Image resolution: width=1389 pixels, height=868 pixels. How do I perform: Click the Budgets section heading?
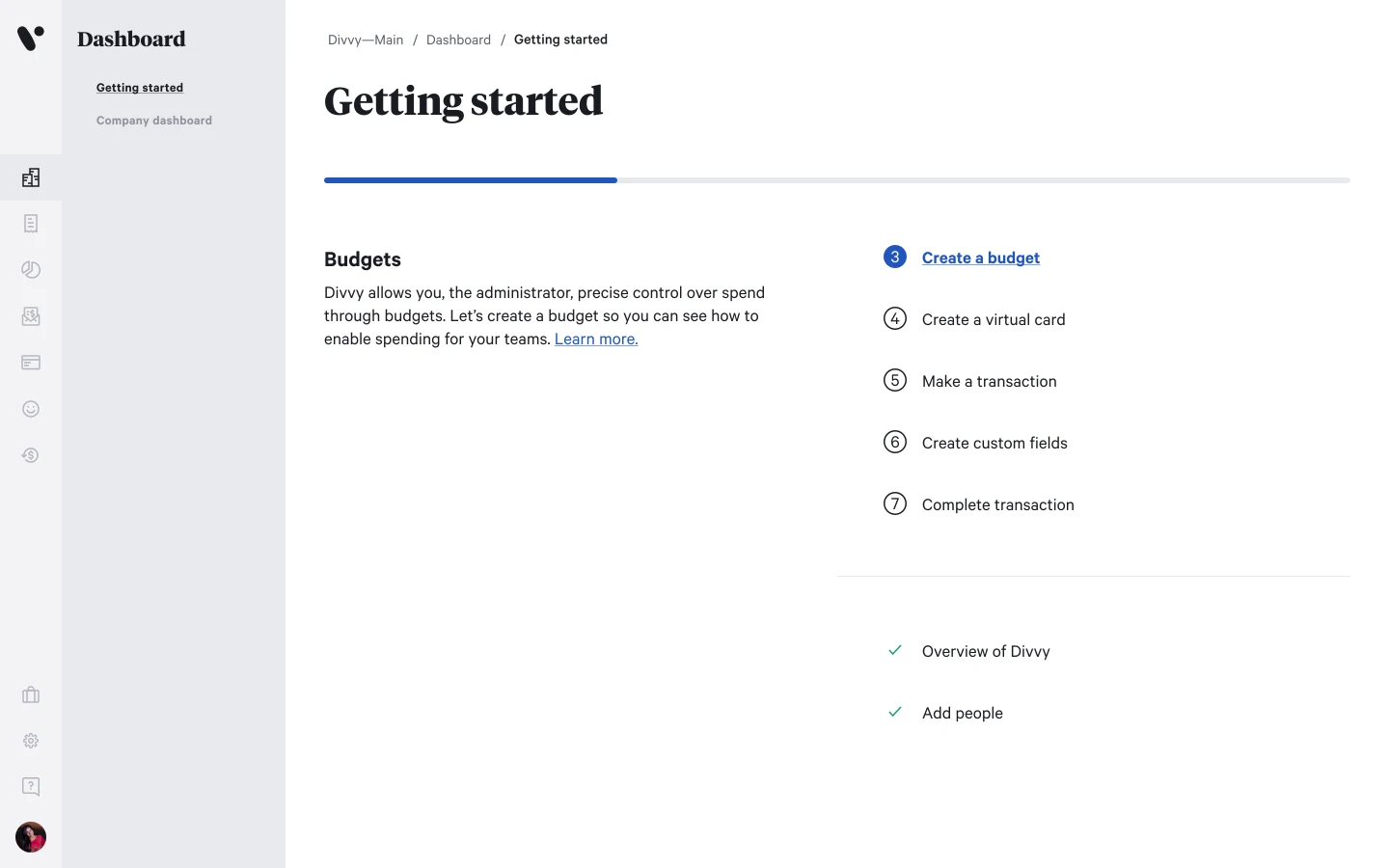pyautogui.click(x=363, y=259)
